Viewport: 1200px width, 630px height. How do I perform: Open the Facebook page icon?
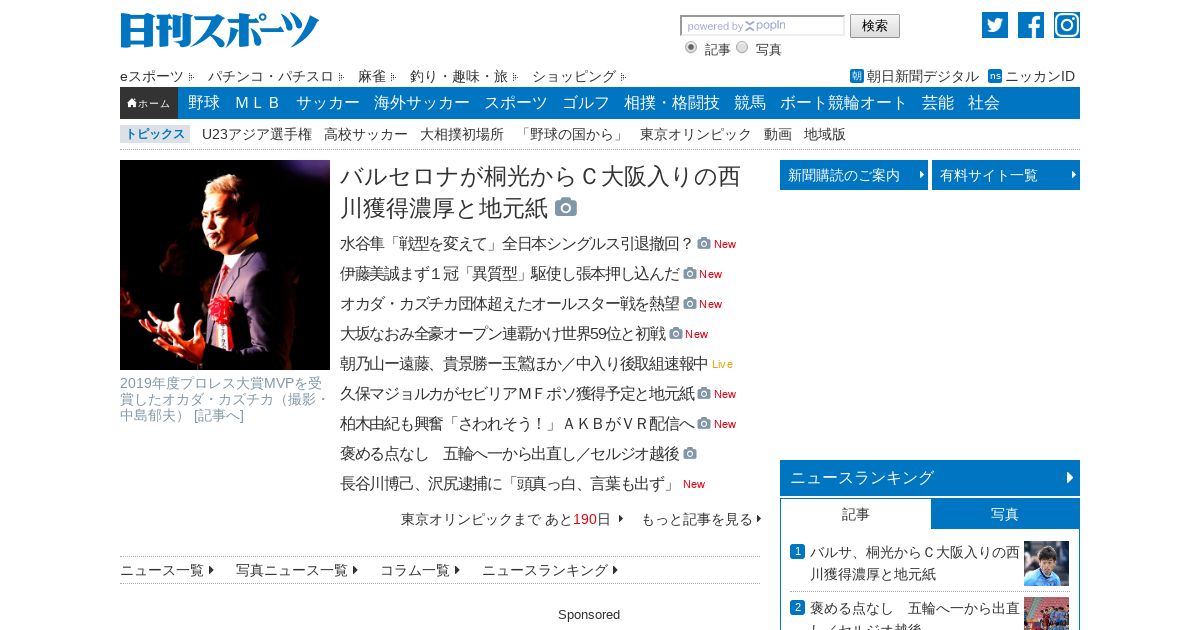pos(1031,25)
